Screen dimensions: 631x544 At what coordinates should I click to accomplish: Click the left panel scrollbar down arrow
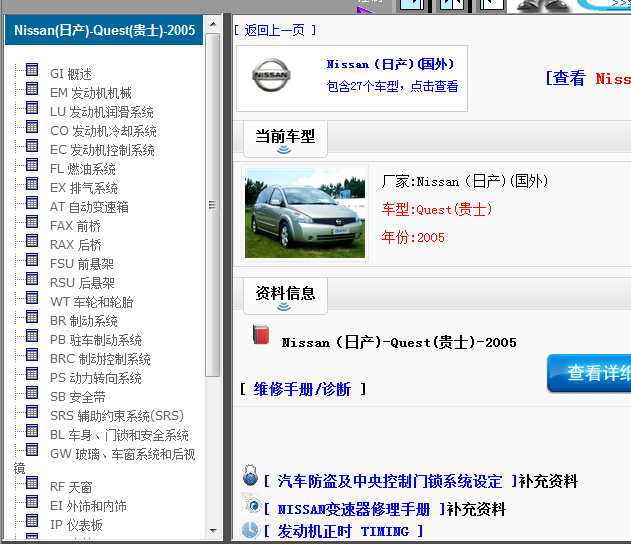tap(213, 531)
